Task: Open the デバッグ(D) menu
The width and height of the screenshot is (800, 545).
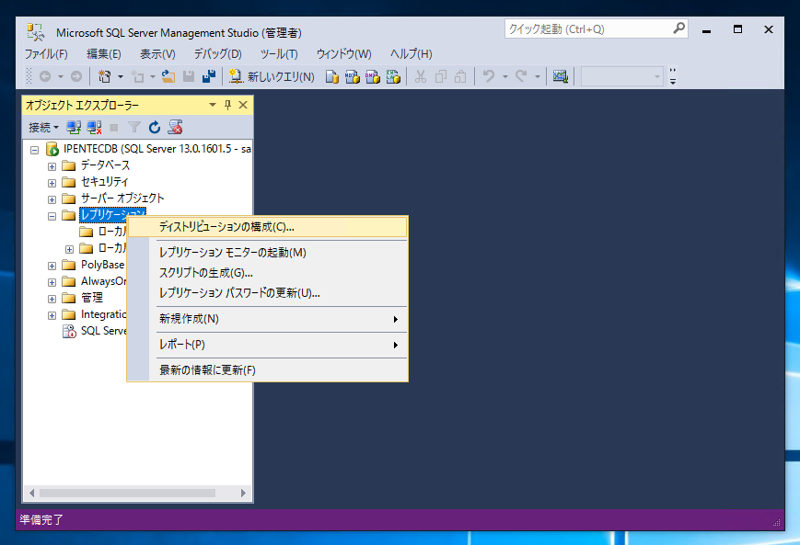Action: tap(217, 54)
